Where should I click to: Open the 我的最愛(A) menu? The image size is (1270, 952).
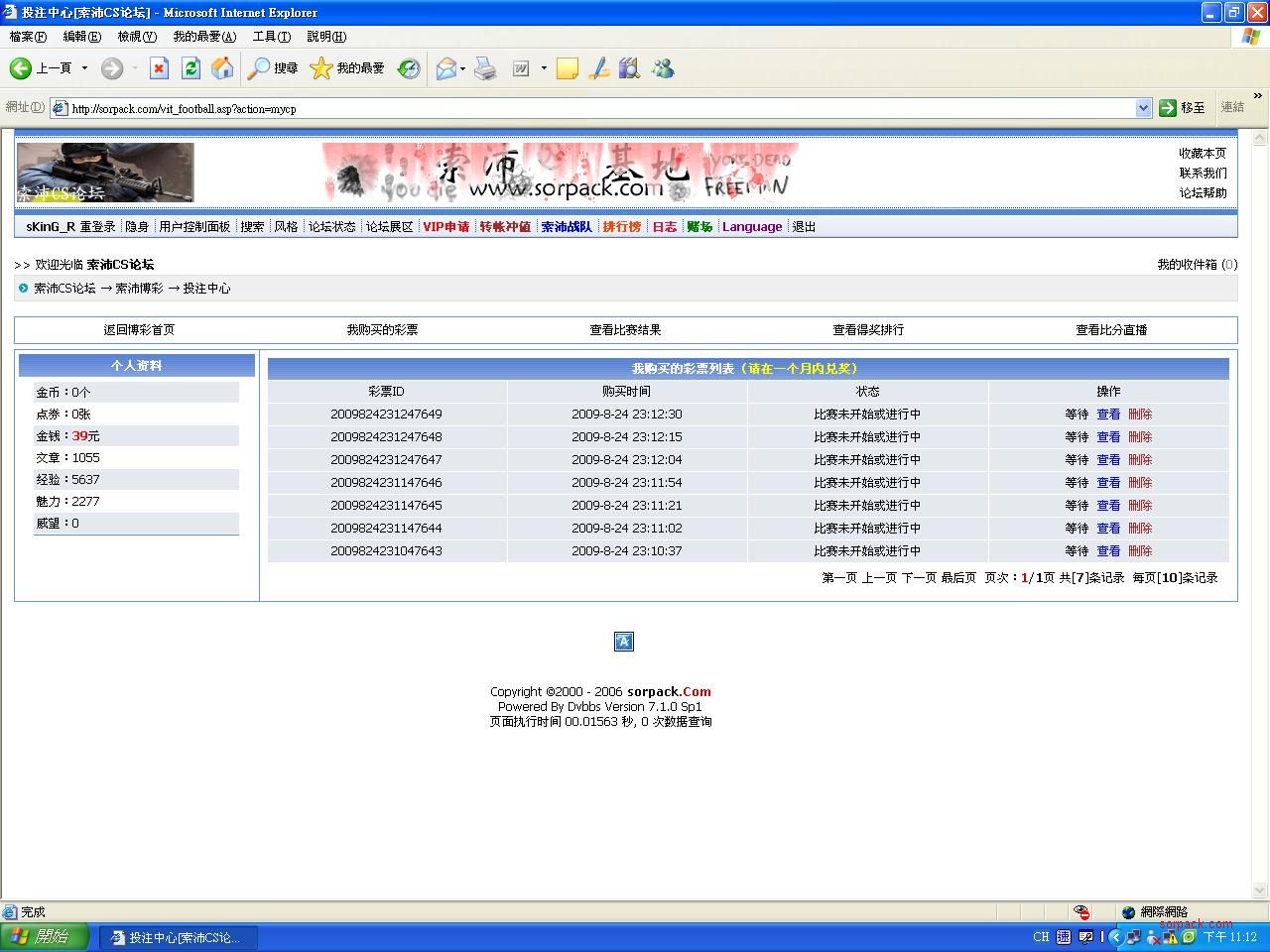coord(204,37)
